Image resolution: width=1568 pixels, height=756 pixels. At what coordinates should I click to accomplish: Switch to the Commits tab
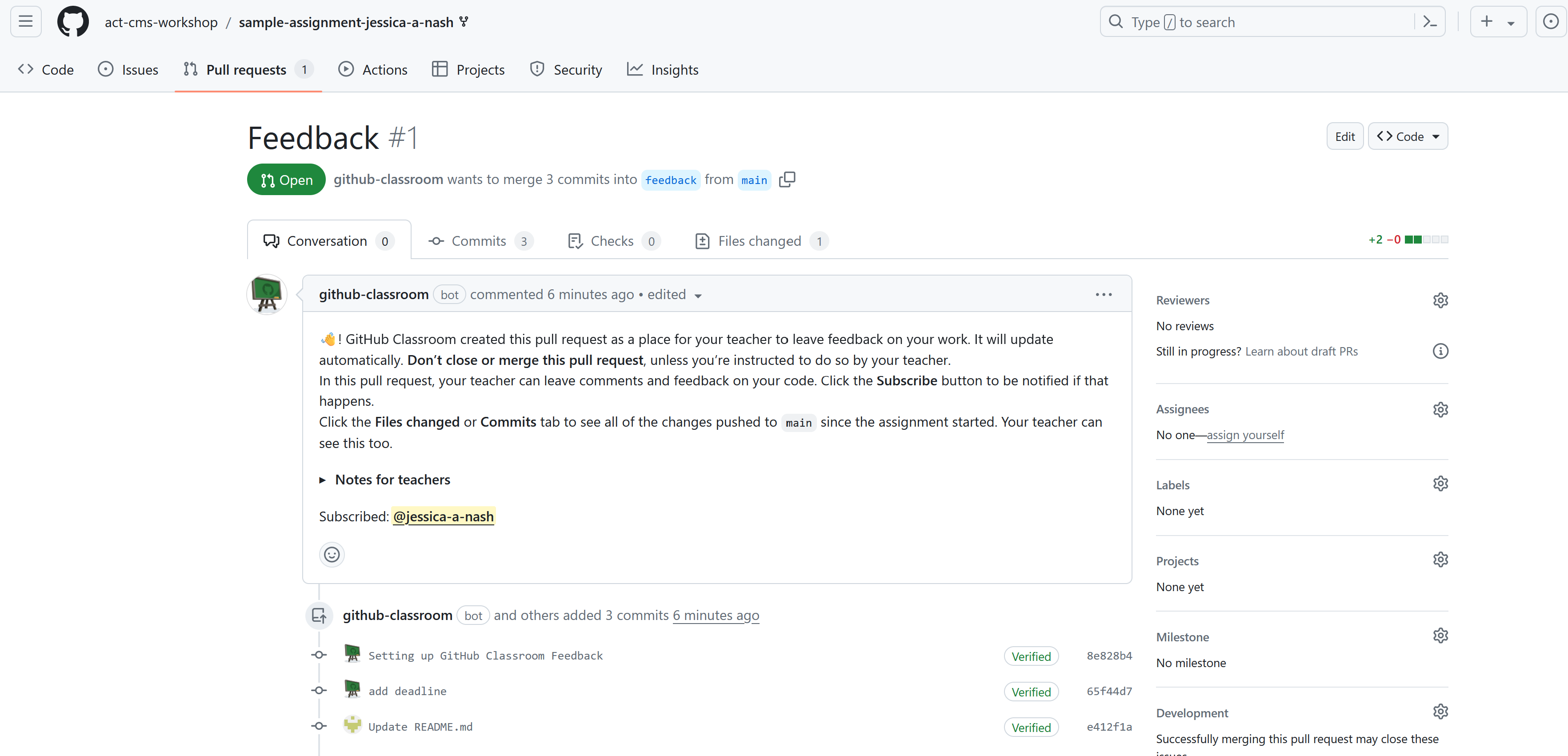481,241
